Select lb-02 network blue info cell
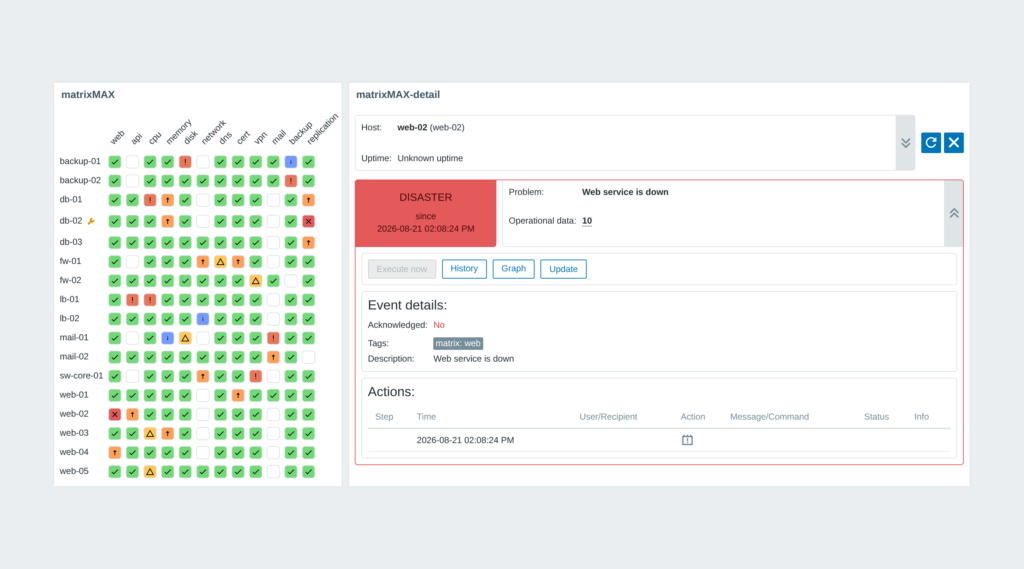Image resolution: width=1024 pixels, height=569 pixels. click(203, 319)
